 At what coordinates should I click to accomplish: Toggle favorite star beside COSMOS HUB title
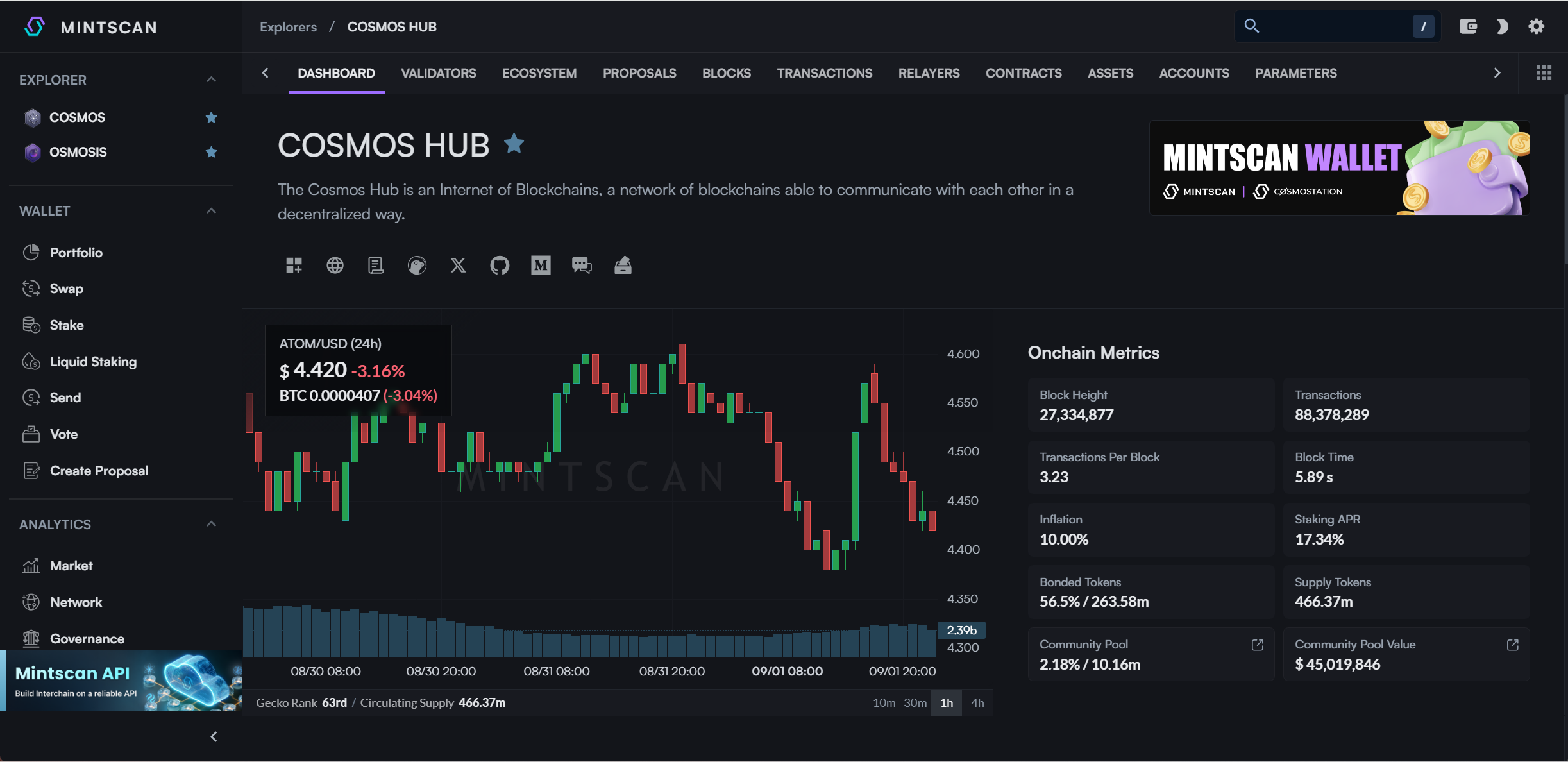[514, 144]
